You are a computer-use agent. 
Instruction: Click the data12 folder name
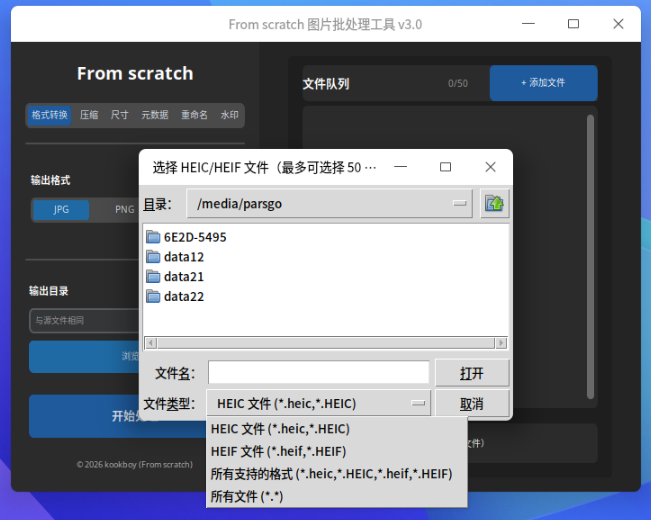pyautogui.click(x=184, y=257)
